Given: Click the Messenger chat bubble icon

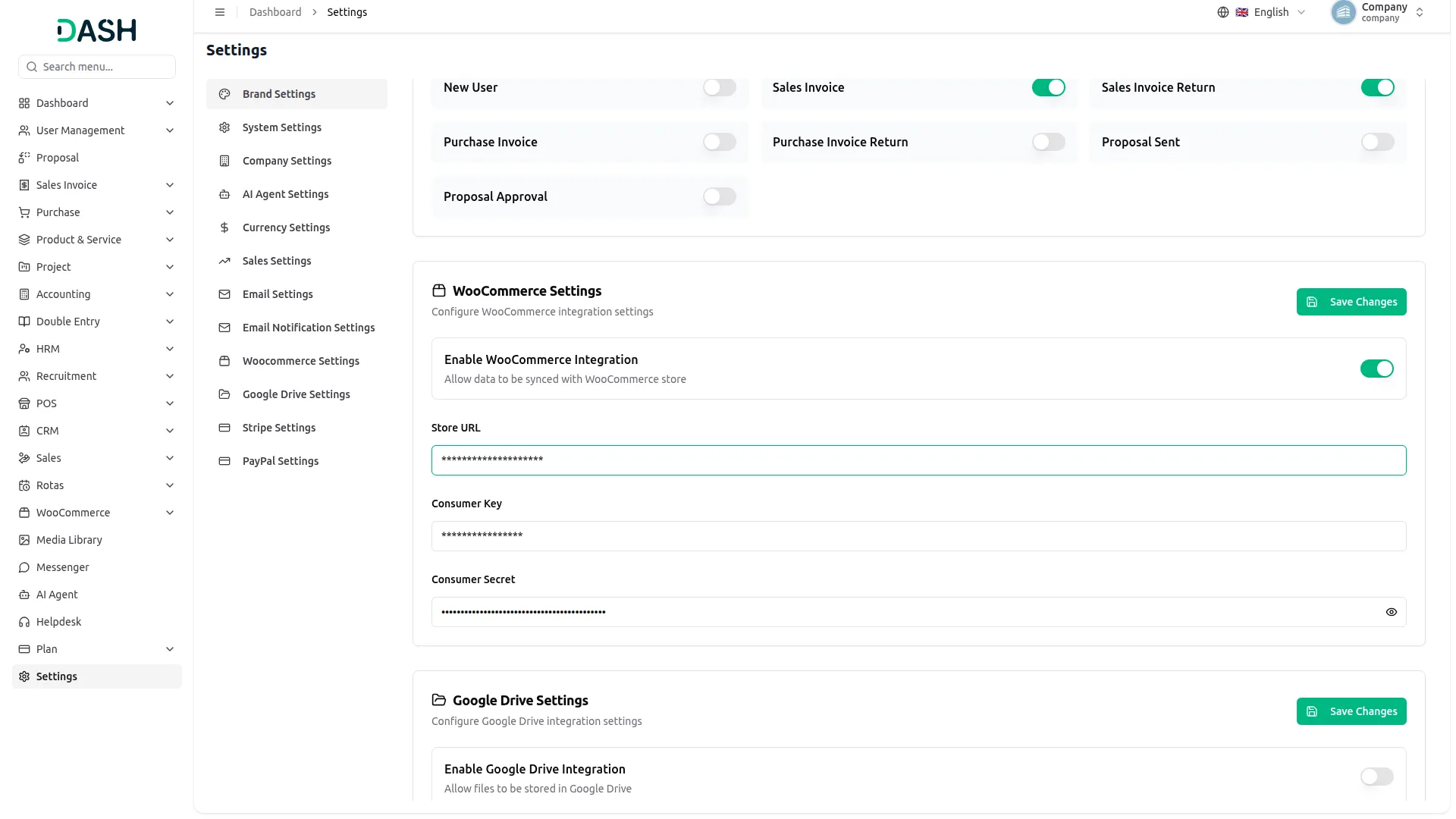Looking at the screenshot, I should click(24, 567).
